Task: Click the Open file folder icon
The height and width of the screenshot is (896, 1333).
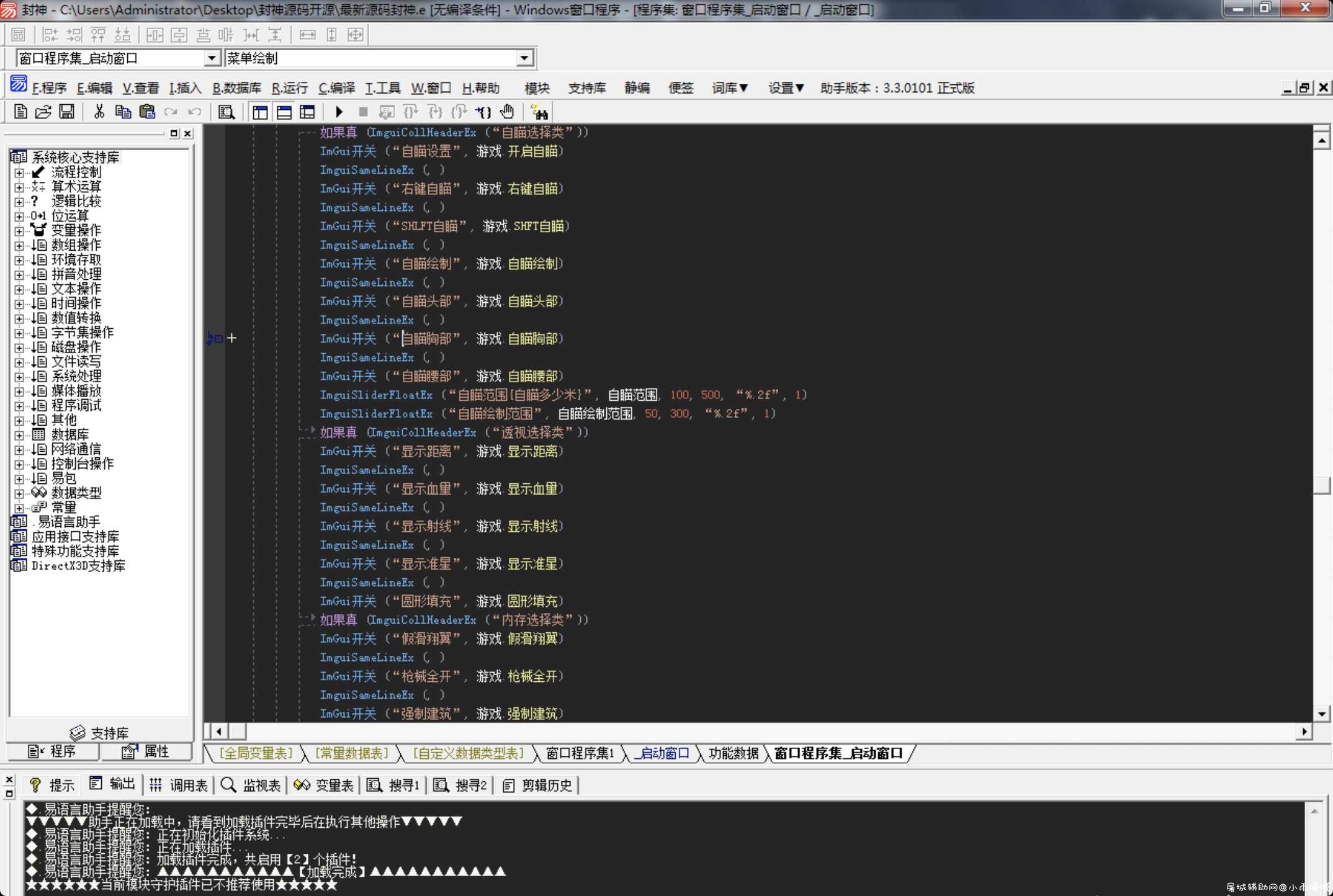Action: click(43, 112)
